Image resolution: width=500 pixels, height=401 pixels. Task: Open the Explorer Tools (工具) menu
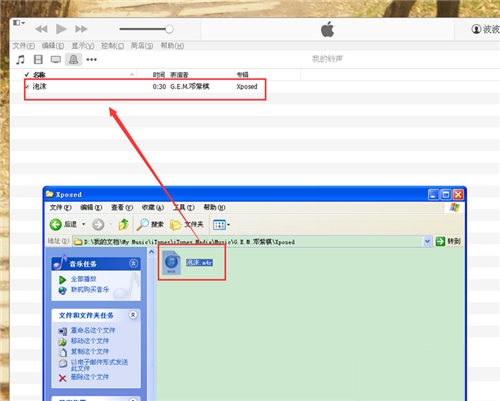[184, 207]
